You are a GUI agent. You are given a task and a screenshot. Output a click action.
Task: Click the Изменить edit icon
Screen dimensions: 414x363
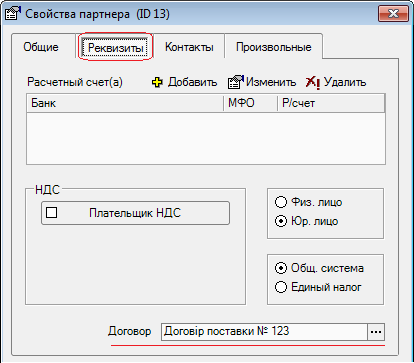point(236,82)
